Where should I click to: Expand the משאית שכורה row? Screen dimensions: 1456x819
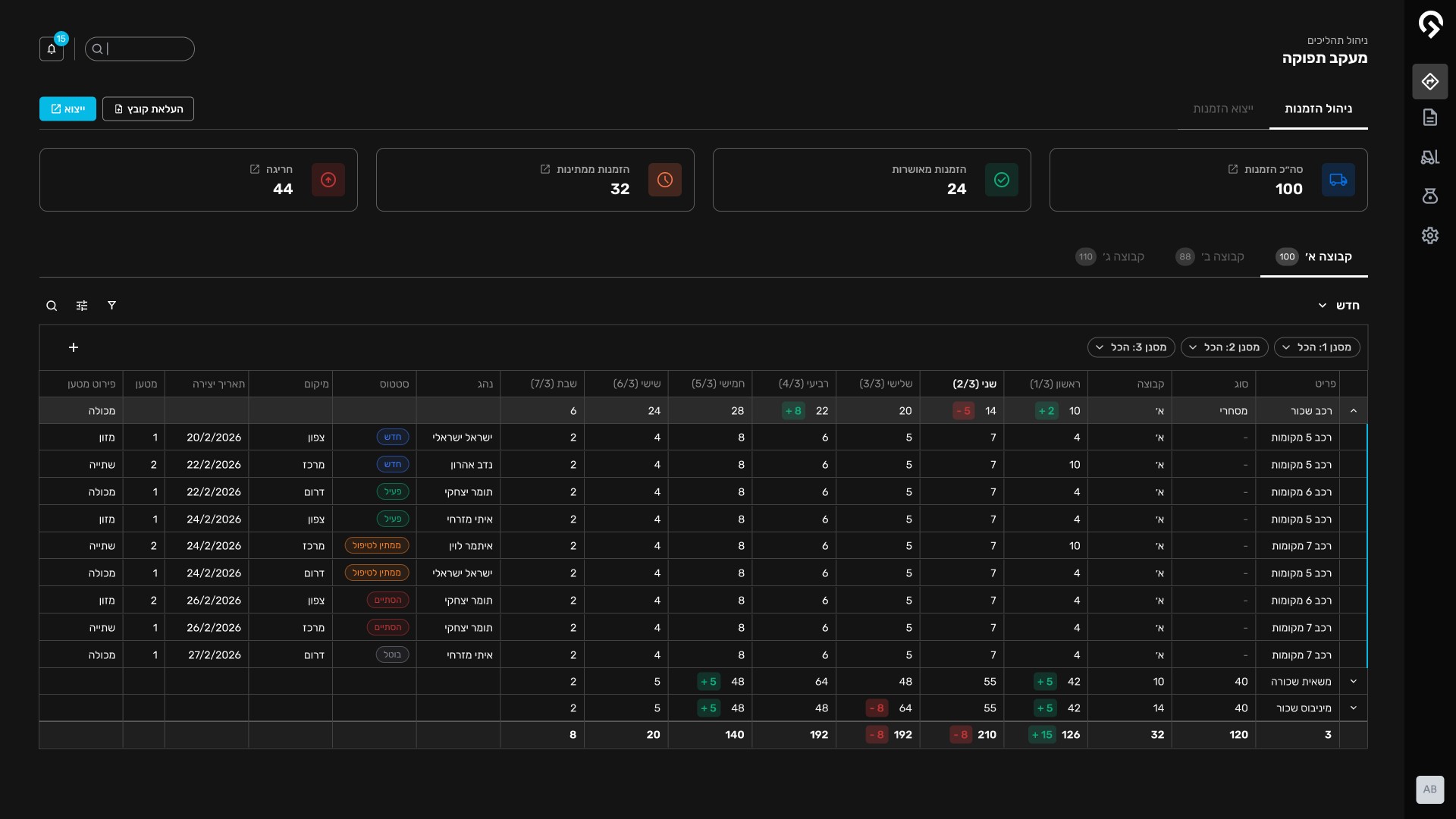[1353, 682]
